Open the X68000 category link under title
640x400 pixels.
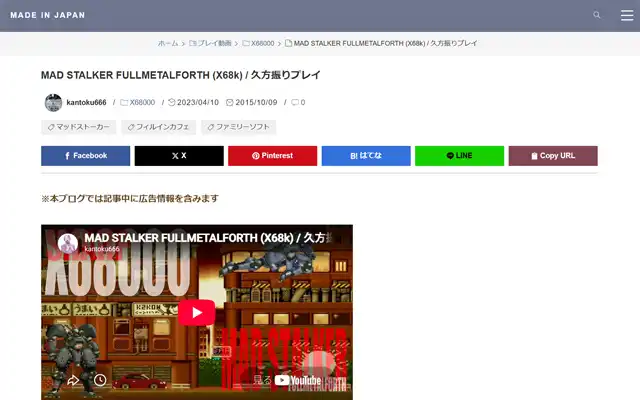(x=138, y=102)
